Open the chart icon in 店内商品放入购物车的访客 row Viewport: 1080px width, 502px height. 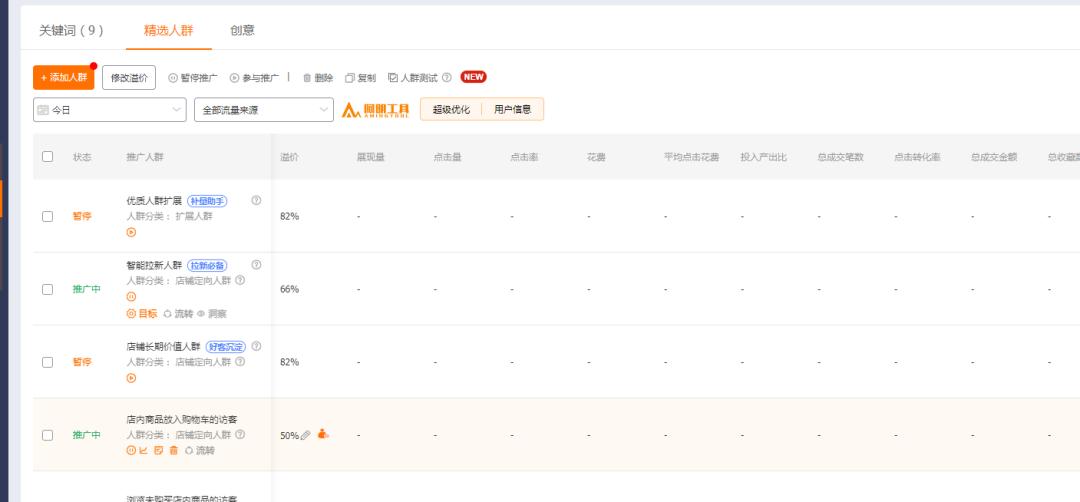(144, 451)
